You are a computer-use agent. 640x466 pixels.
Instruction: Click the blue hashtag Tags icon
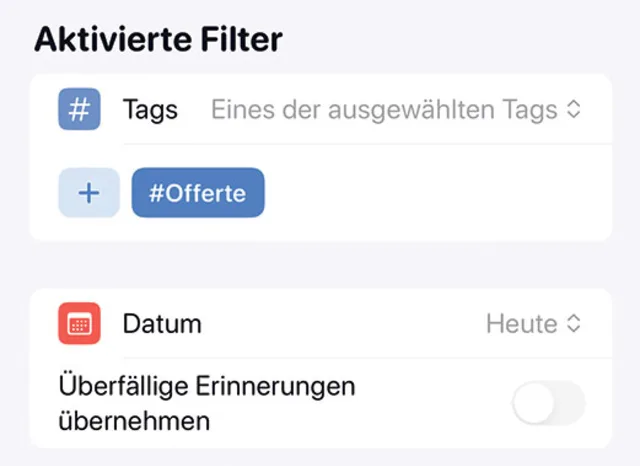click(79, 109)
